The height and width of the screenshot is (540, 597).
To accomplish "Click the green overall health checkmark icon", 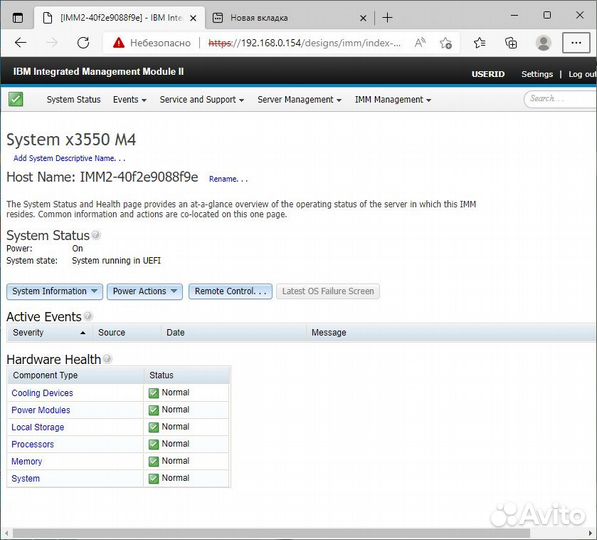I will point(16,99).
